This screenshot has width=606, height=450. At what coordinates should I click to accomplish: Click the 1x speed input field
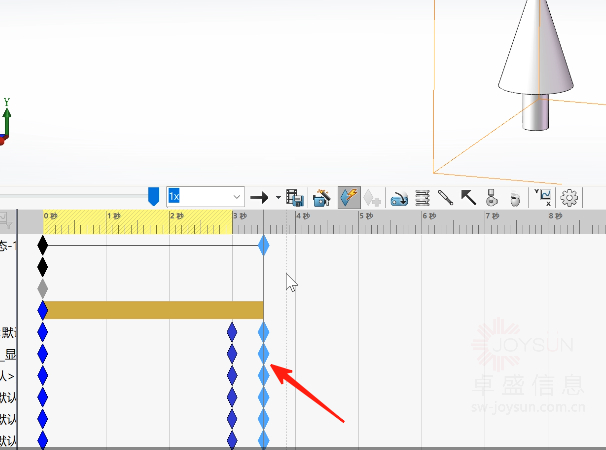198,196
